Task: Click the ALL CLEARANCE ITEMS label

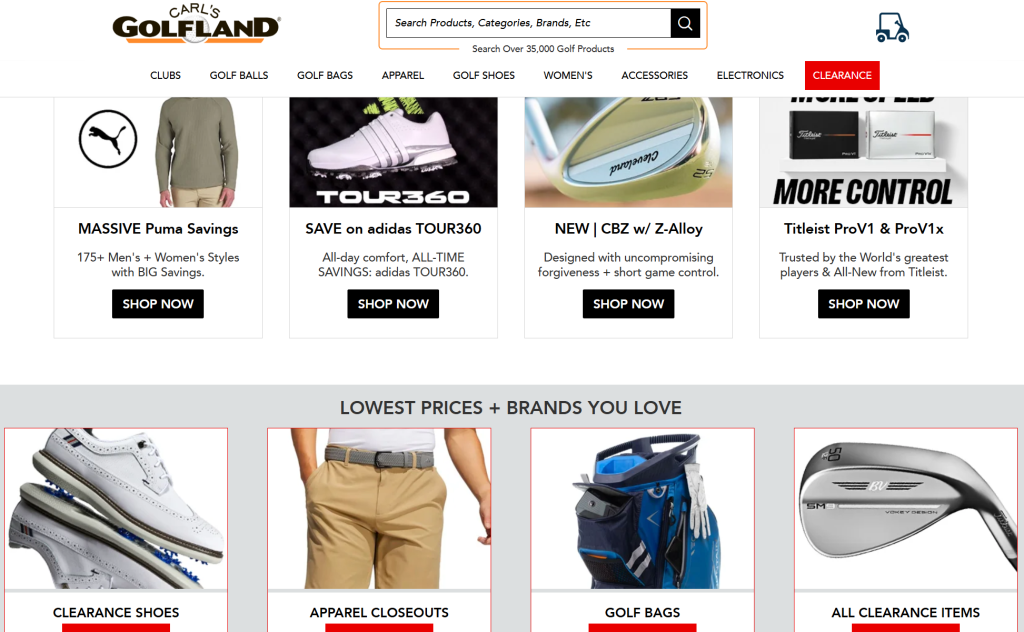Action: tap(906, 612)
